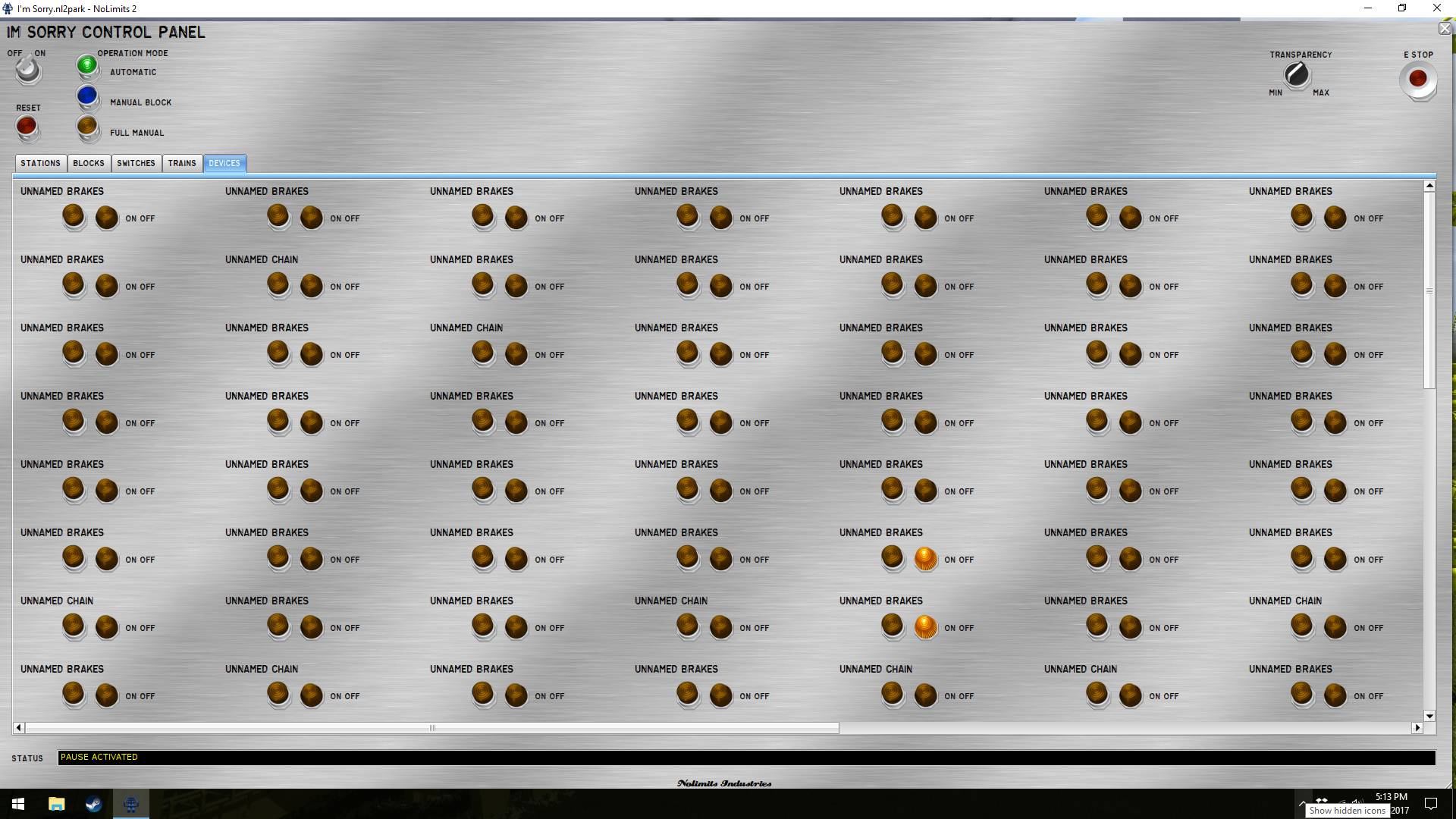Select Full Manual amber mode button
This screenshot has width=1456, height=819.
tap(87, 127)
